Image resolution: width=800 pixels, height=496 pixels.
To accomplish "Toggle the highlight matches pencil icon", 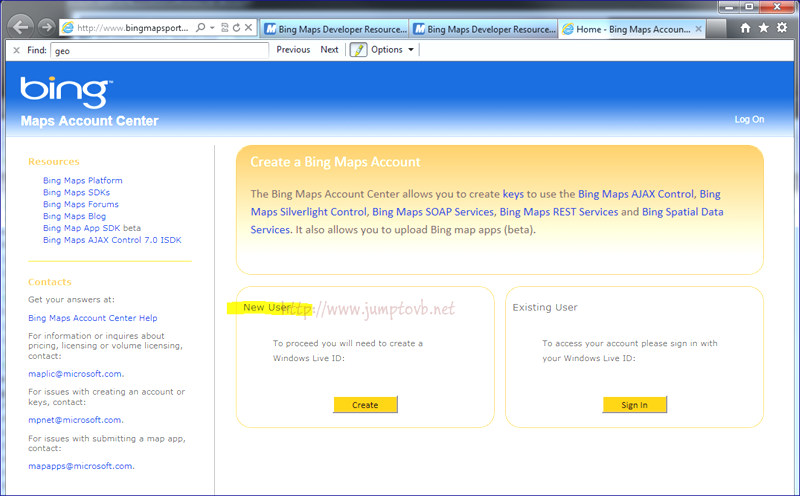I will (x=358, y=49).
